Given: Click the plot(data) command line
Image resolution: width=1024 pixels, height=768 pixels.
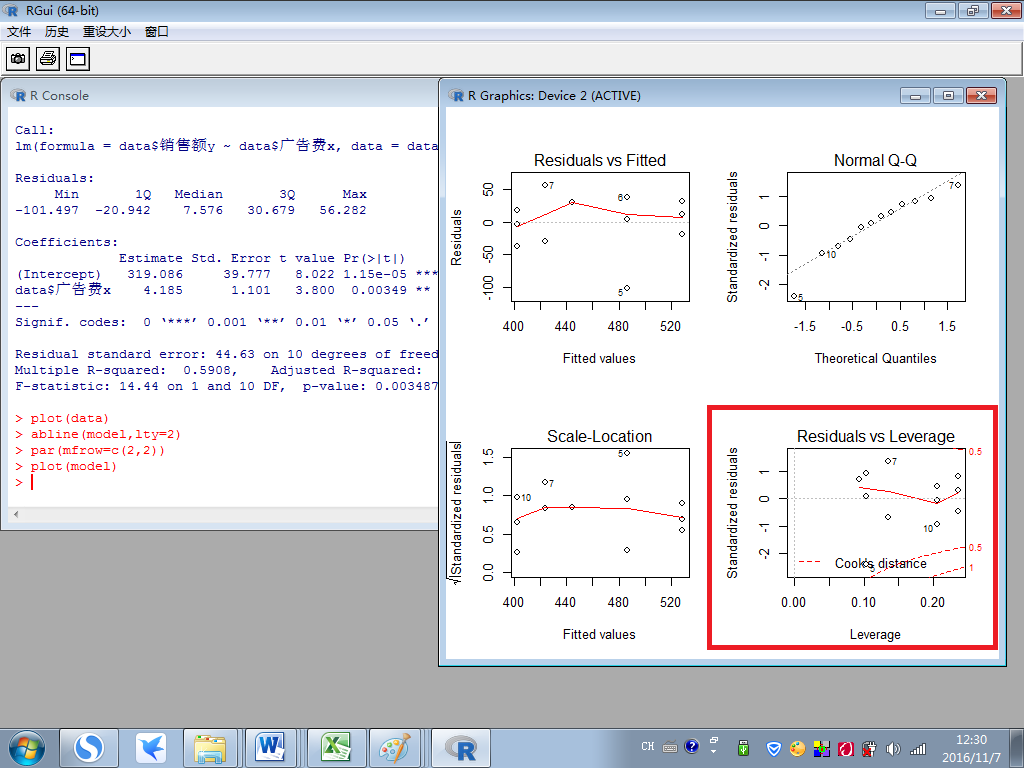Looking at the screenshot, I should (x=69, y=419).
